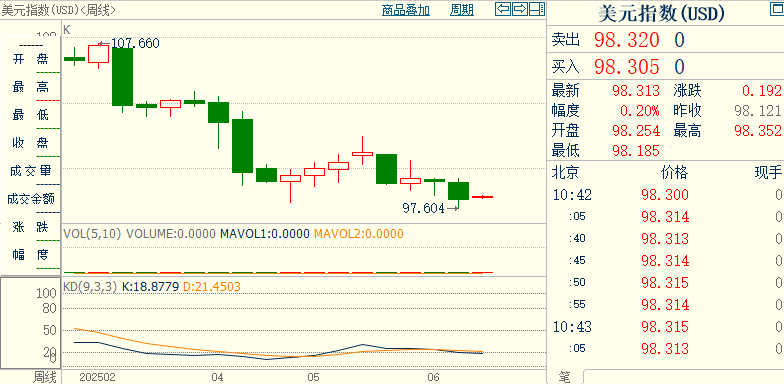Open the 周期 period link
The width and height of the screenshot is (784, 384).
coord(462,10)
